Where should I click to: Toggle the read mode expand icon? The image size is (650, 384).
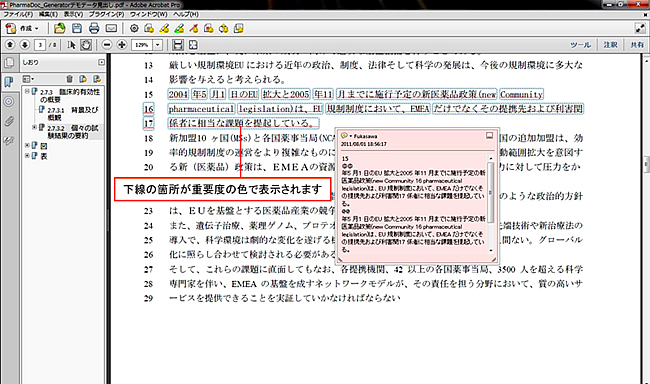pyautogui.click(x=640, y=28)
